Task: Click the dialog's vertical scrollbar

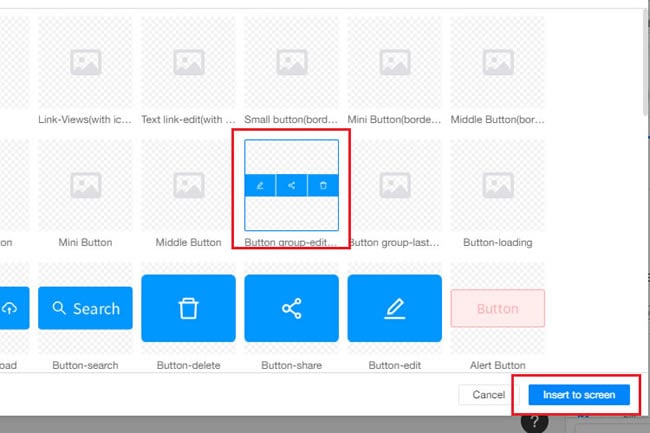Action: pos(646,62)
